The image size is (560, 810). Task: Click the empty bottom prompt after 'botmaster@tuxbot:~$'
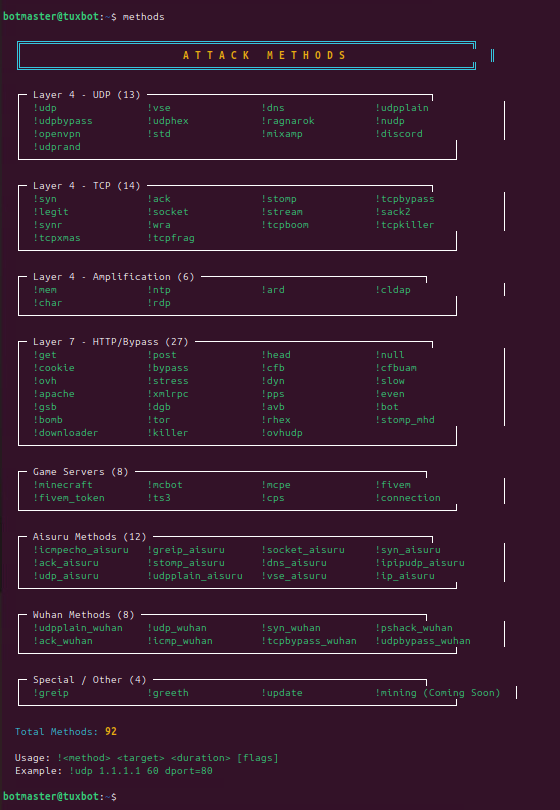point(120,797)
